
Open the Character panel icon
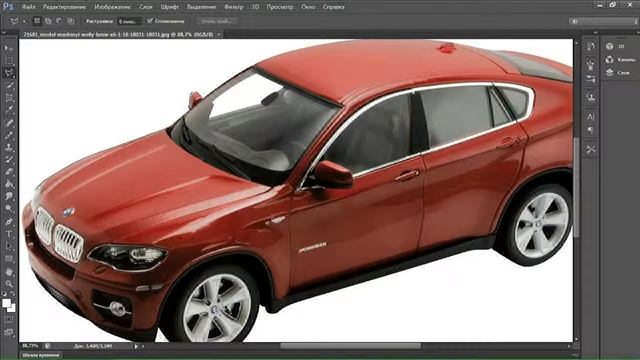click(x=591, y=117)
